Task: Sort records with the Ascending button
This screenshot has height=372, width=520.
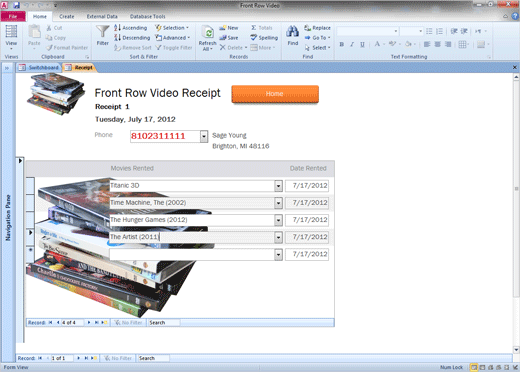Action: click(130, 28)
